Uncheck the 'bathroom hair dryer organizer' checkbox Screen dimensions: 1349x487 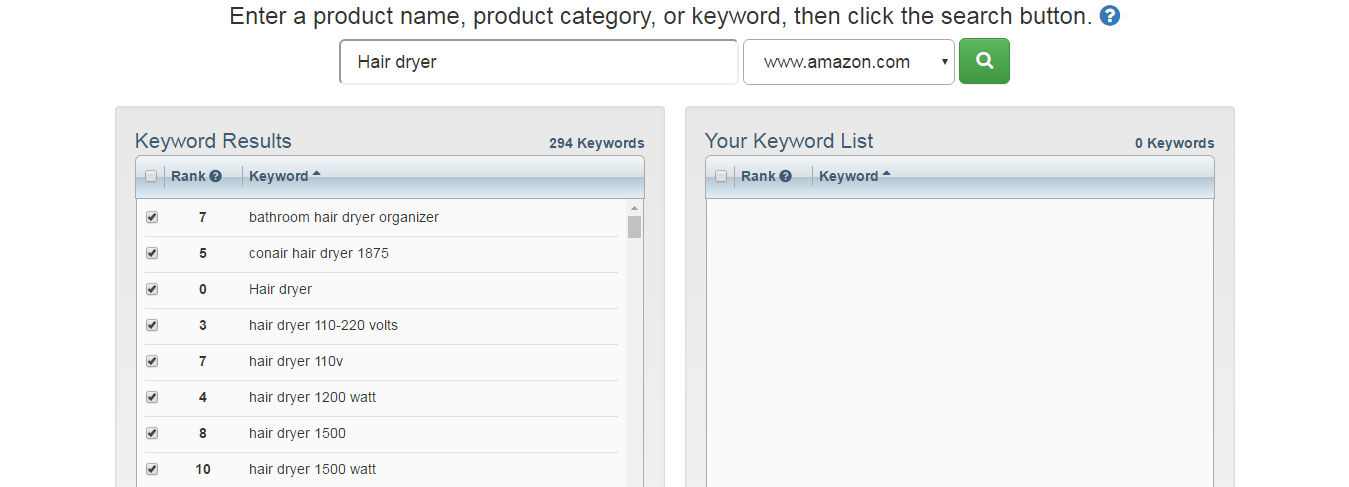tap(152, 217)
